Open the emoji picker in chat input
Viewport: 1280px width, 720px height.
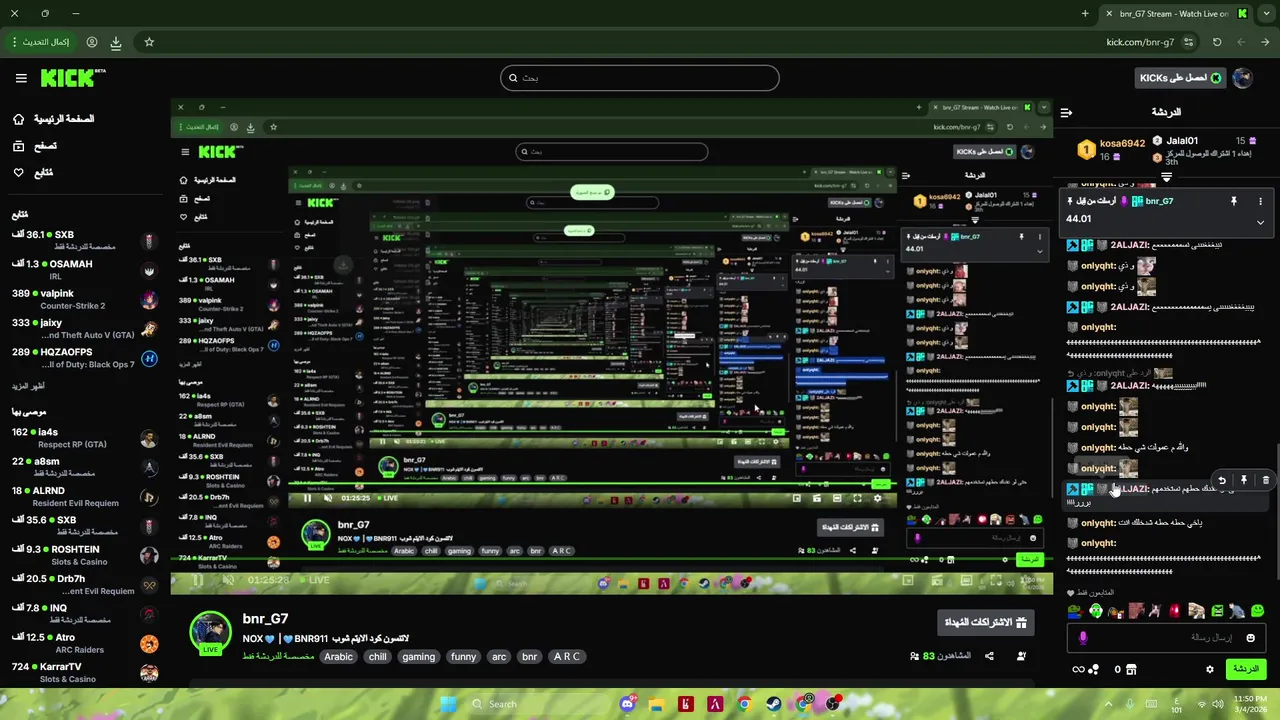click(x=1250, y=638)
